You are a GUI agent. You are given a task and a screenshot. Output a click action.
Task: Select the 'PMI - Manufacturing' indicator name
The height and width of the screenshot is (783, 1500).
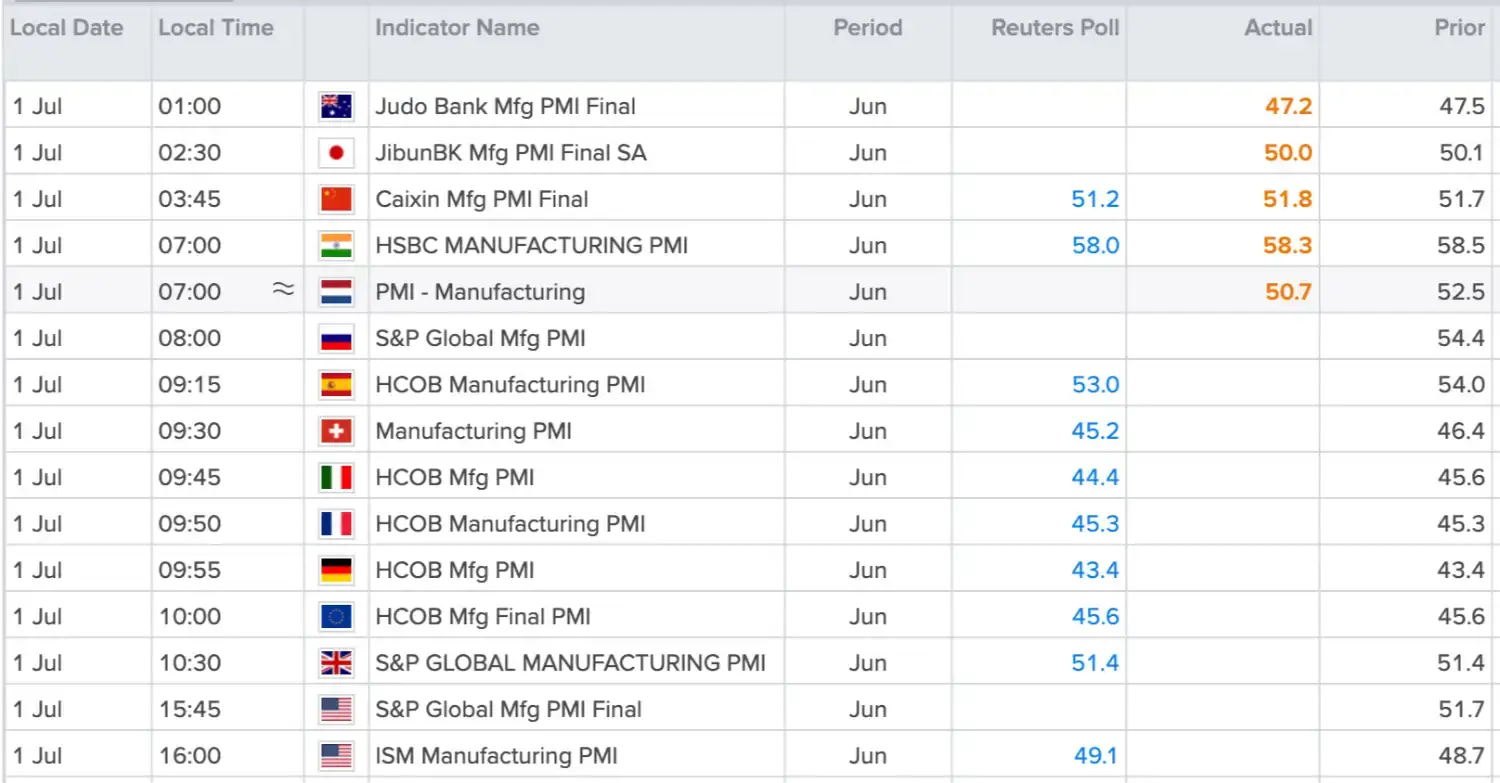point(480,292)
